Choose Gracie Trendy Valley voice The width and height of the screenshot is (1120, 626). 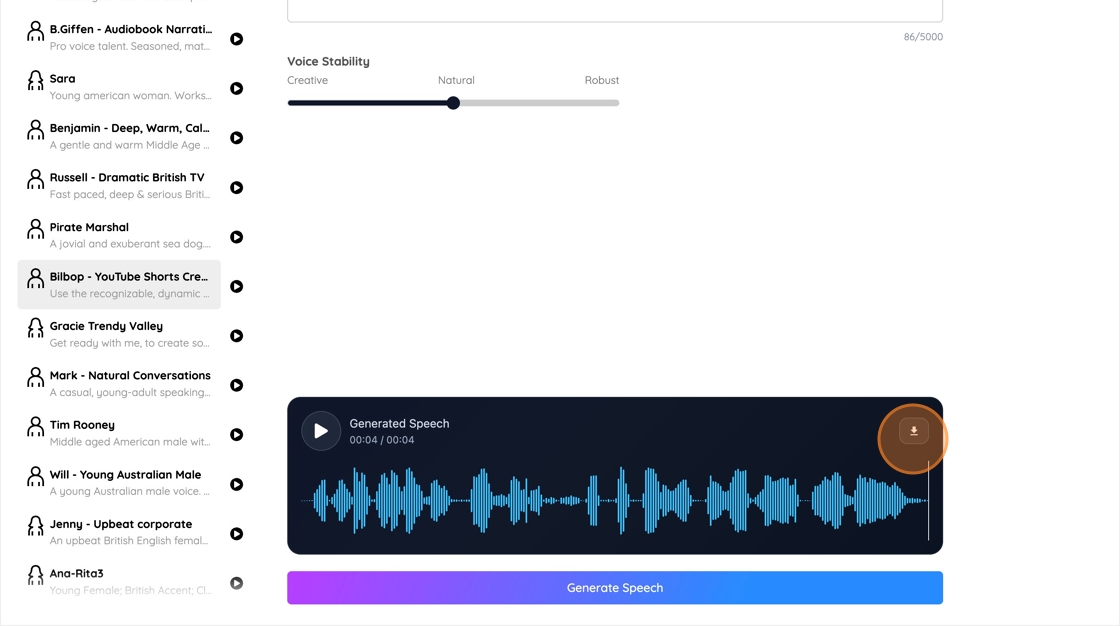click(x=106, y=326)
